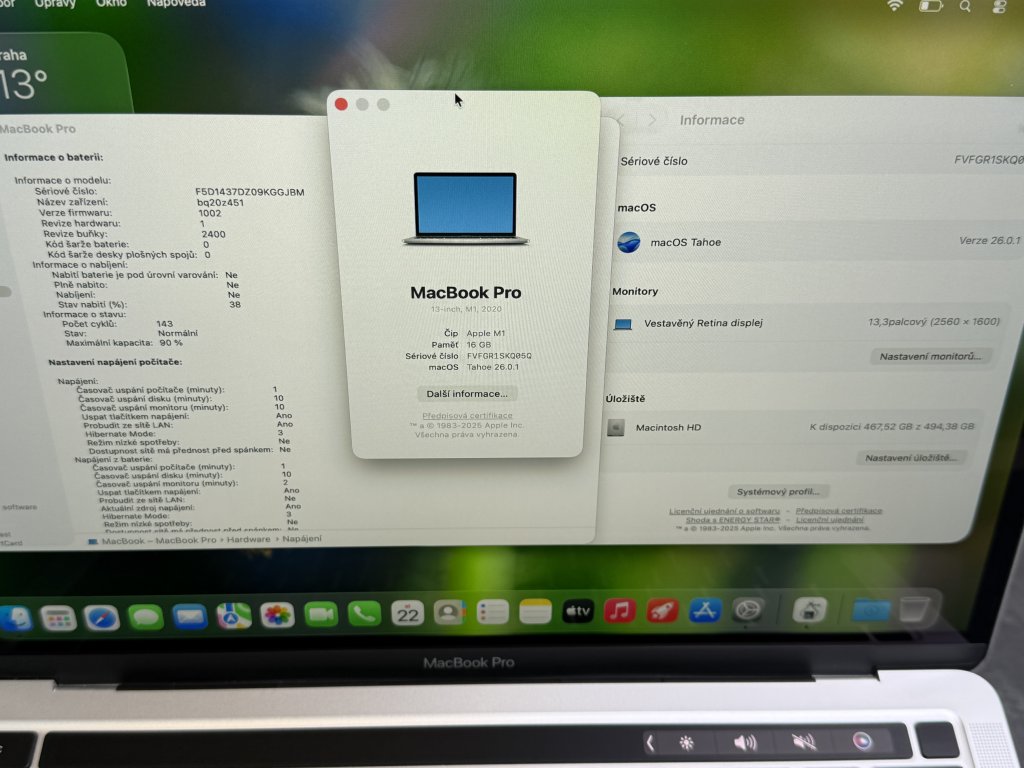Open the Nápověda menu

click(x=176, y=4)
